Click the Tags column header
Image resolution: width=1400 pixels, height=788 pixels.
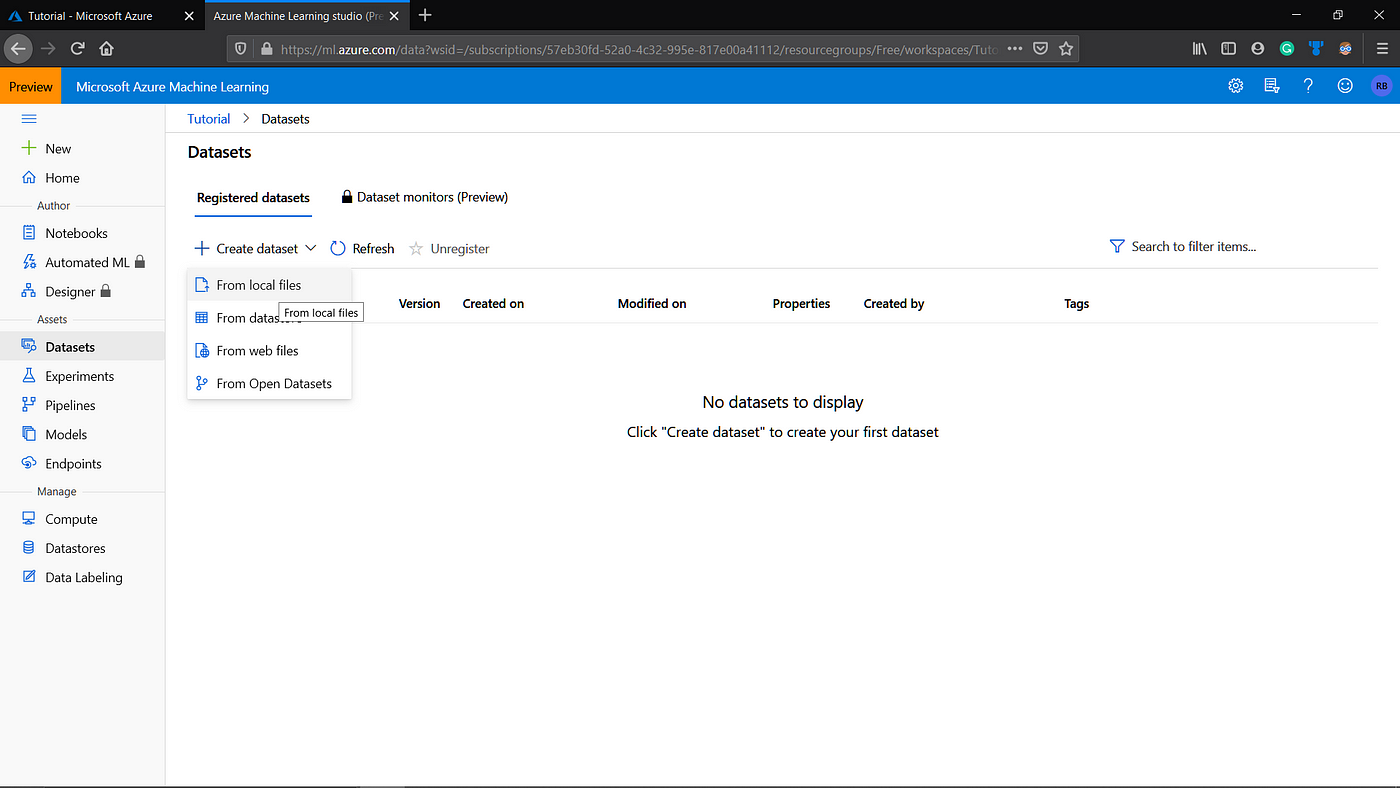[1076, 304]
